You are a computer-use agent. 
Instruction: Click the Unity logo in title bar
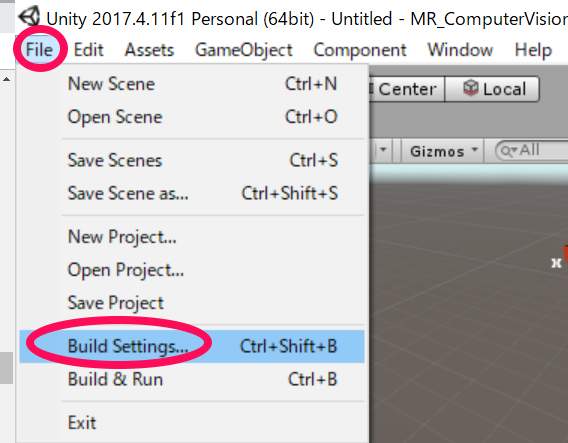(x=29, y=17)
